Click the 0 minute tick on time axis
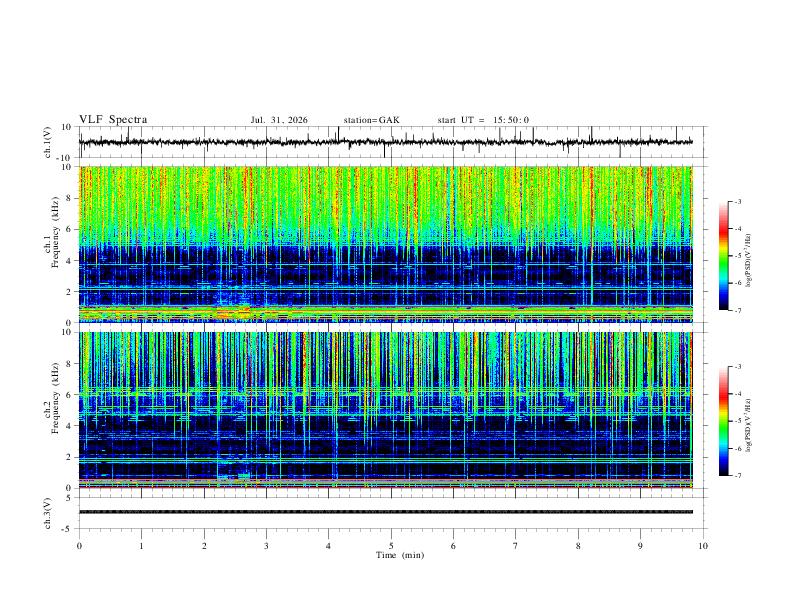The image size is (792, 612). 79,546
